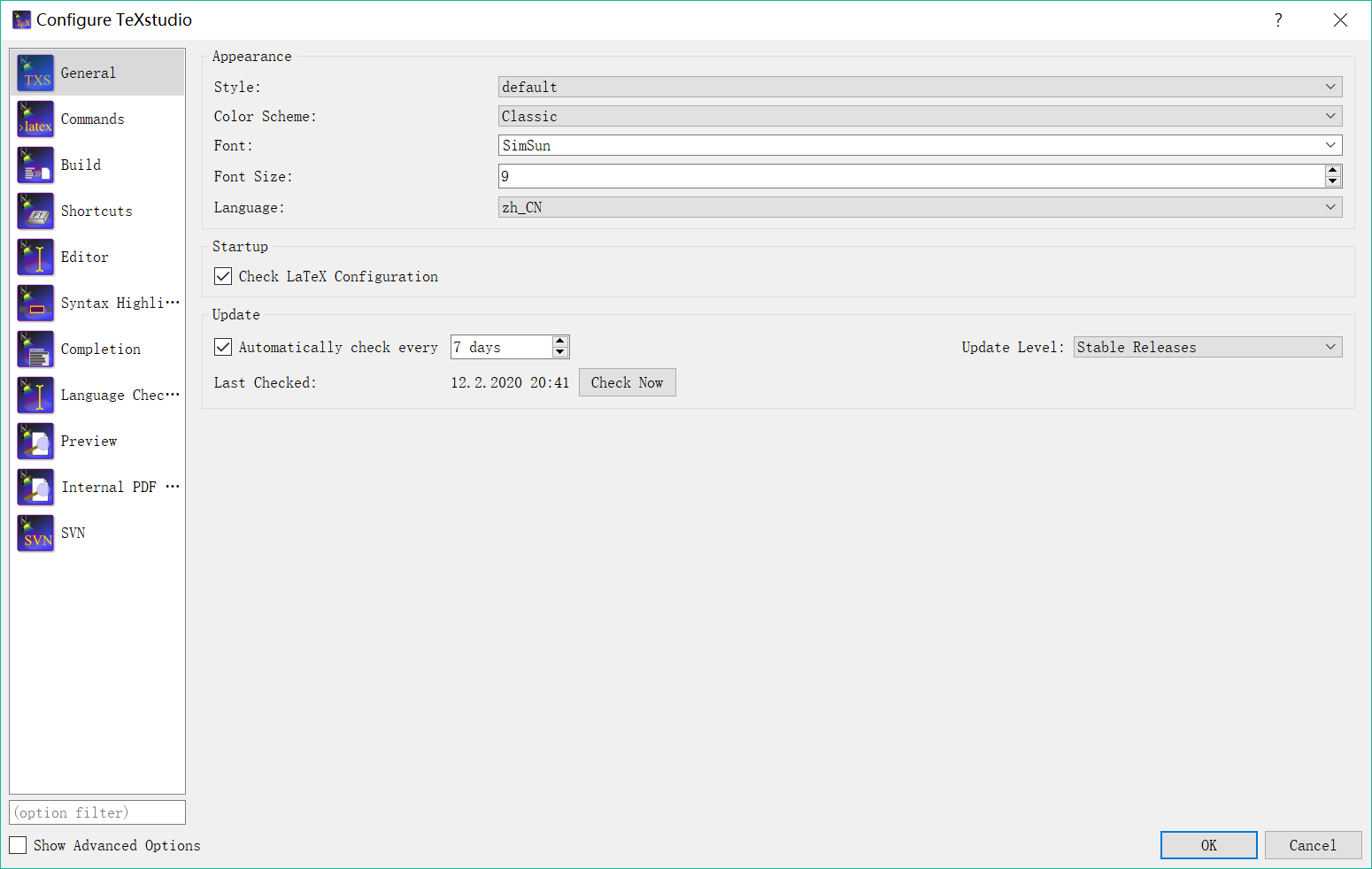Click the SVN sidebar icon
The width and height of the screenshot is (1372, 869).
(x=35, y=533)
